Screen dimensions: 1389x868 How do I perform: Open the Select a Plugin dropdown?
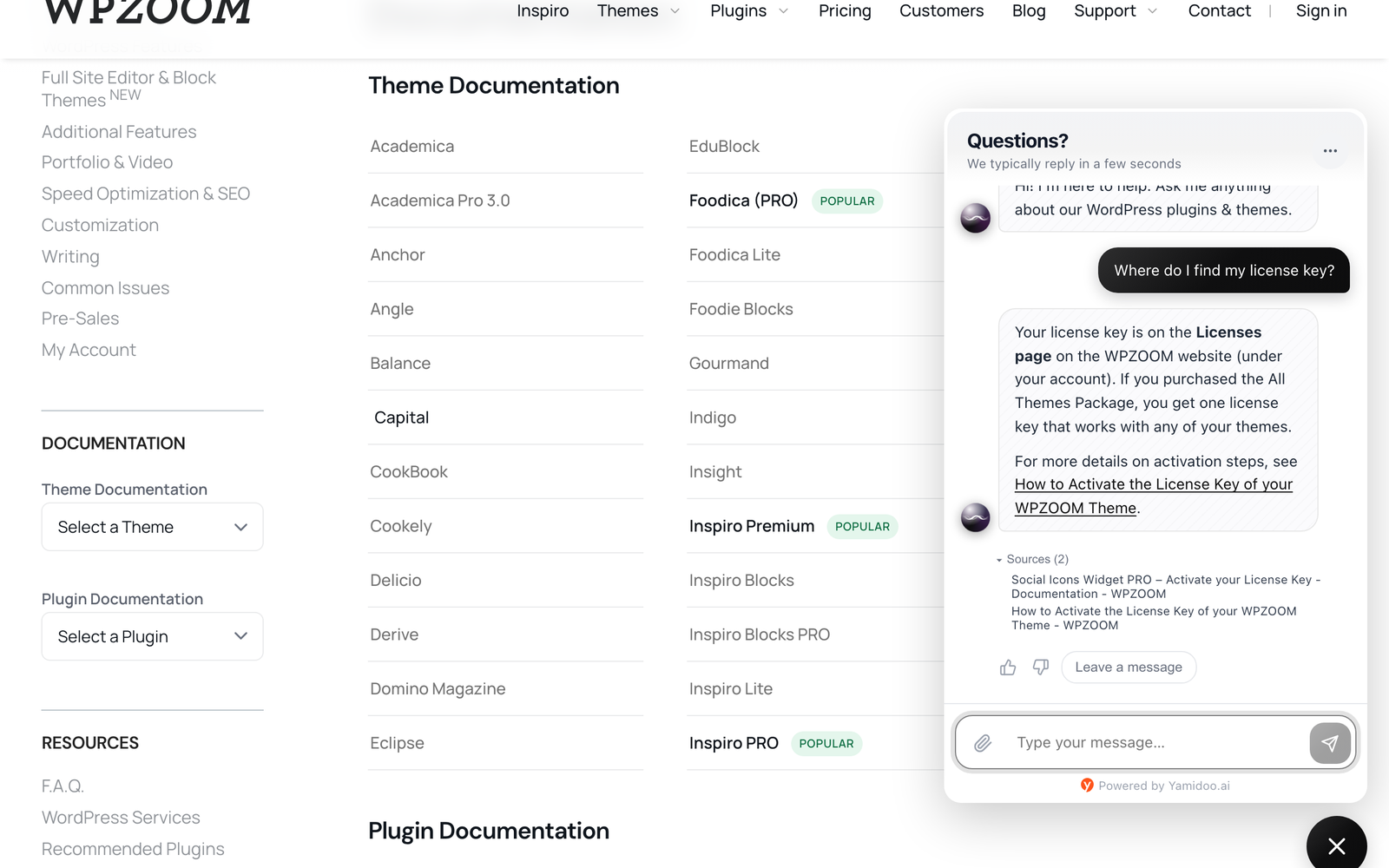152,636
